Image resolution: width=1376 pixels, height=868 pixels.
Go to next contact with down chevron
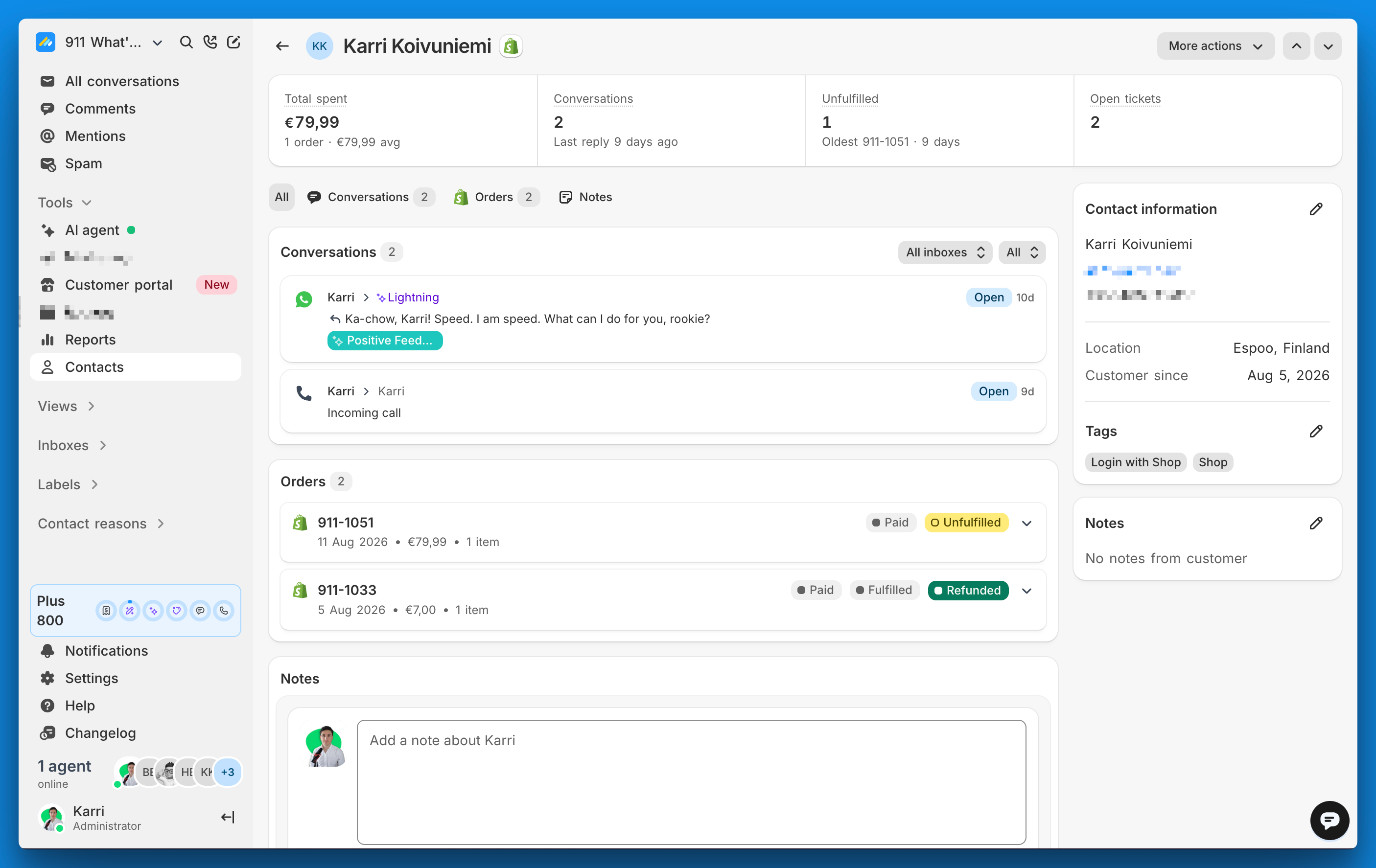(1328, 46)
